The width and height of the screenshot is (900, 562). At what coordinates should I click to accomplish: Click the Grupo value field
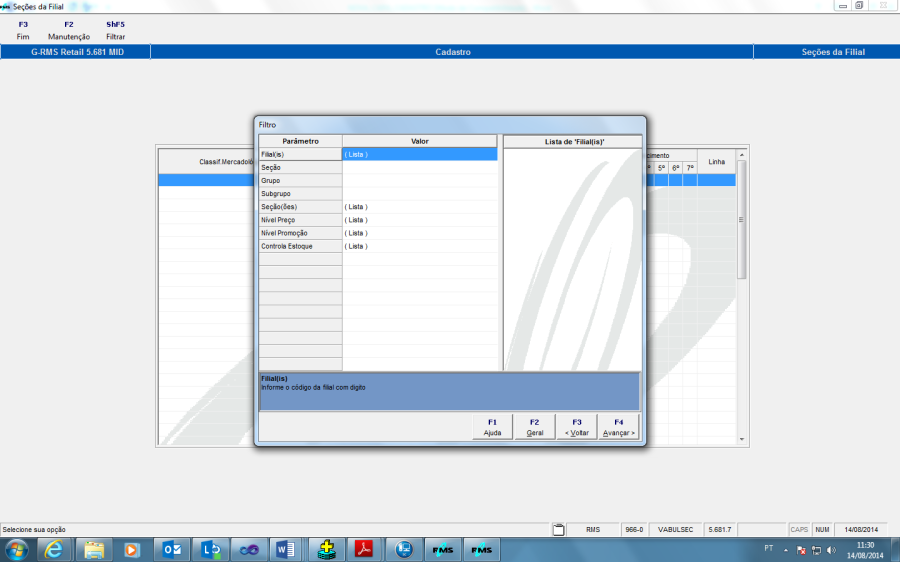[420, 181]
